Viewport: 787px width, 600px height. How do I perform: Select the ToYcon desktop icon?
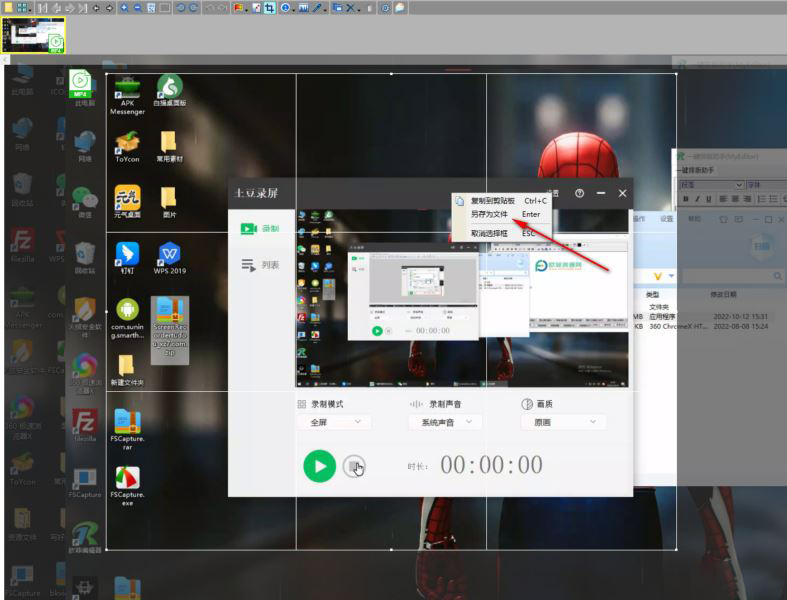[x=127, y=147]
